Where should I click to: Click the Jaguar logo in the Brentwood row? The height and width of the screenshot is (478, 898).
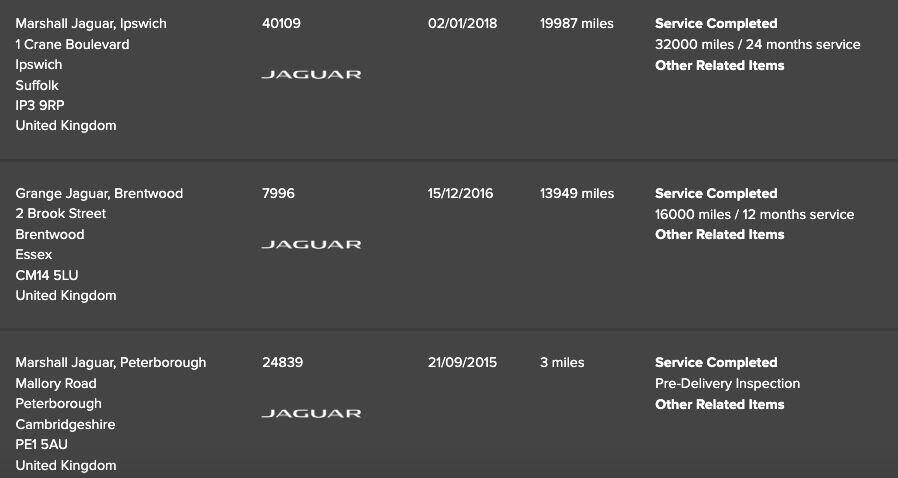(311, 245)
